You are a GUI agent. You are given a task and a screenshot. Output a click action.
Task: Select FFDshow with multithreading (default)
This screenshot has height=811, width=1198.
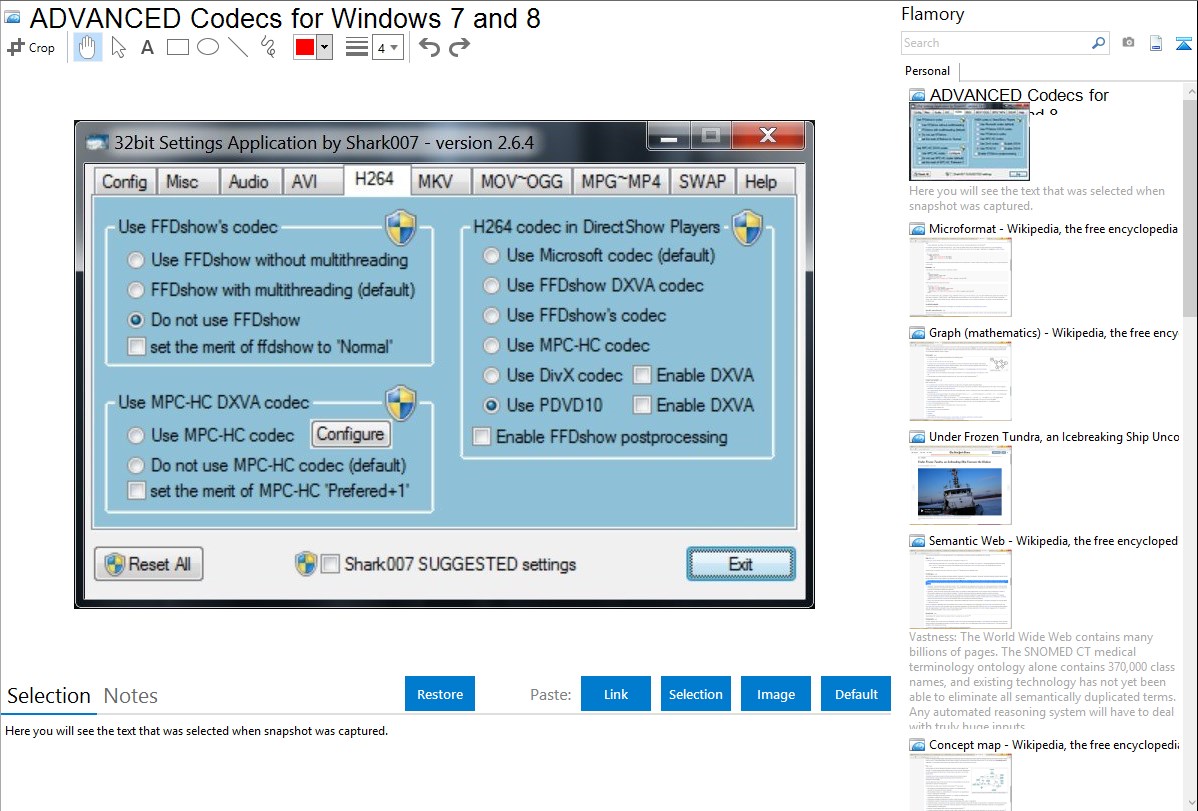pos(136,290)
